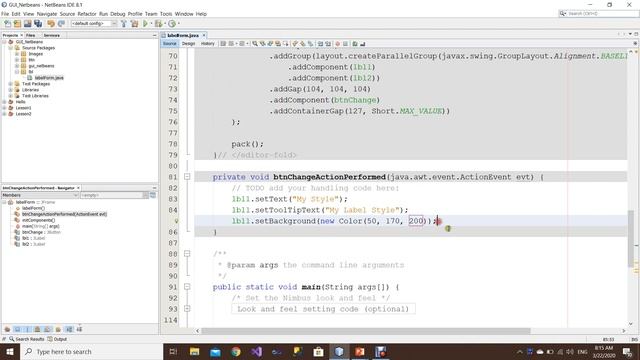Close the labelForm.java editor tab
Screen dimensions: 640x360
pos(204,36)
